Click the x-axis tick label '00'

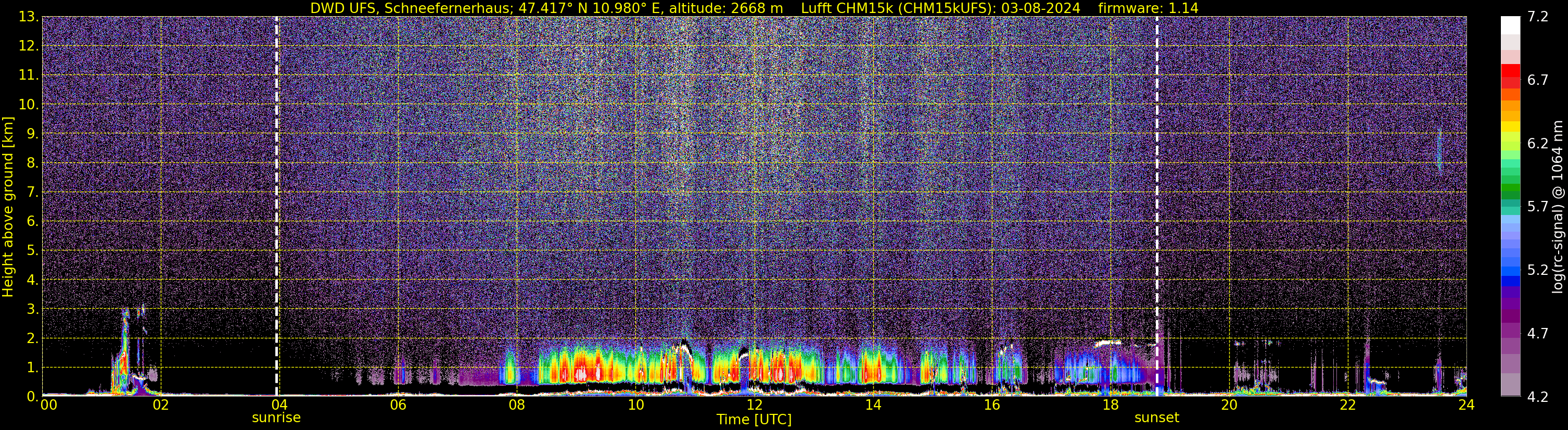click(x=49, y=405)
